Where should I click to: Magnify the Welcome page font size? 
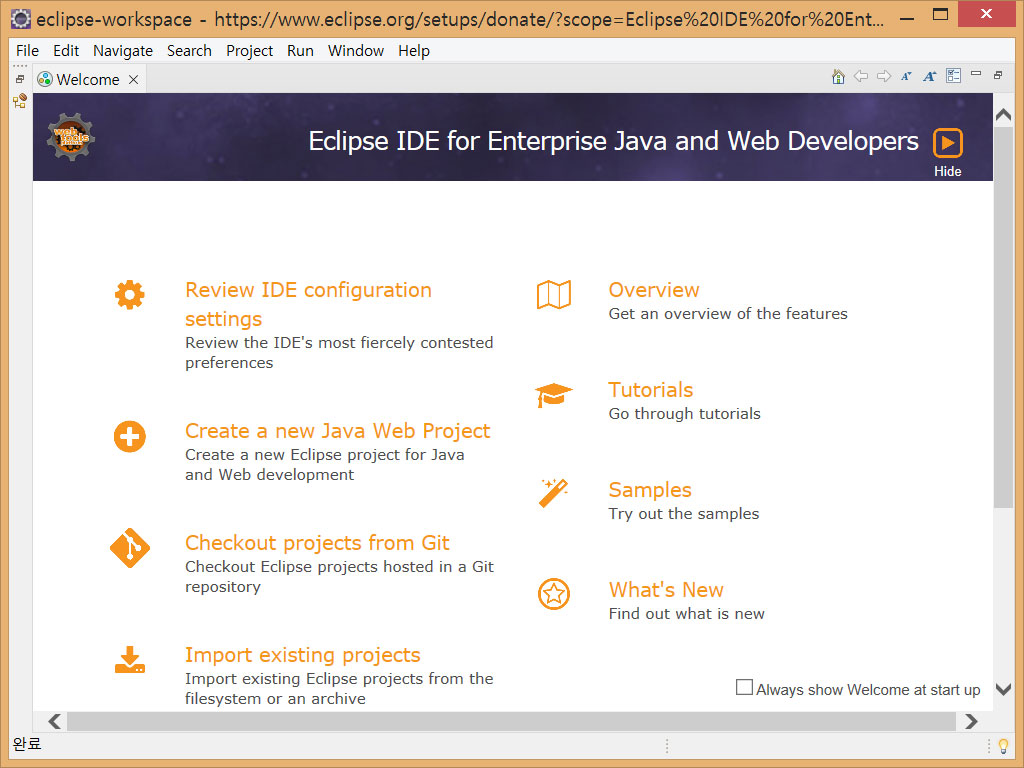tap(929, 76)
